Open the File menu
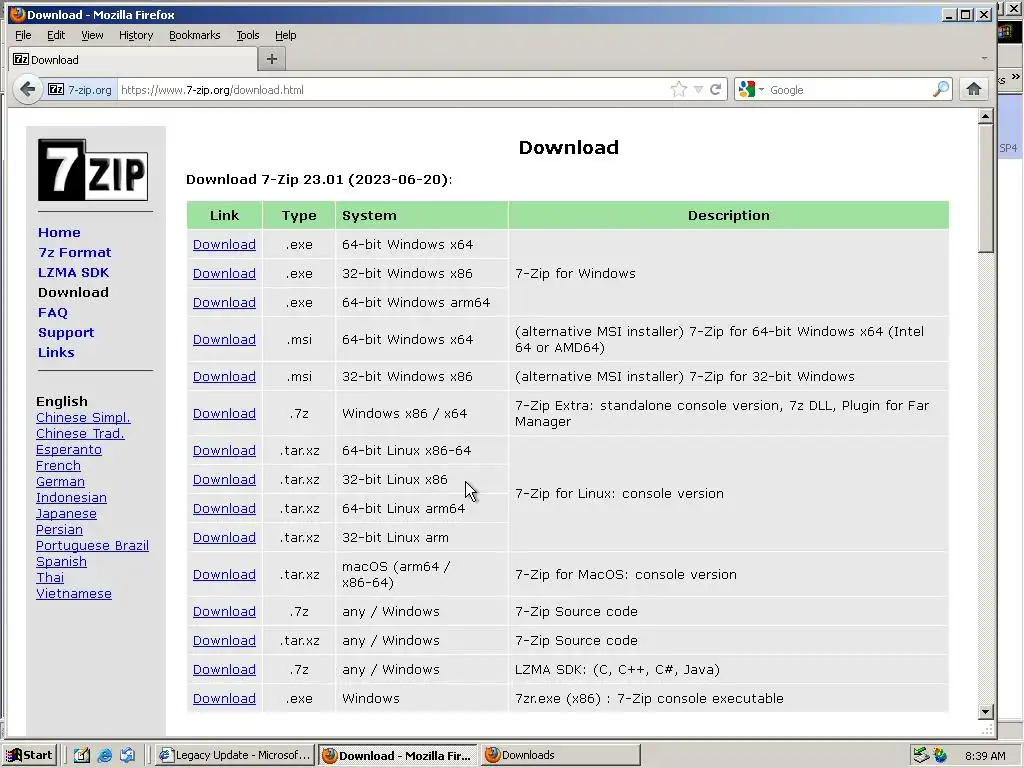The height and width of the screenshot is (768, 1024). 23,35
